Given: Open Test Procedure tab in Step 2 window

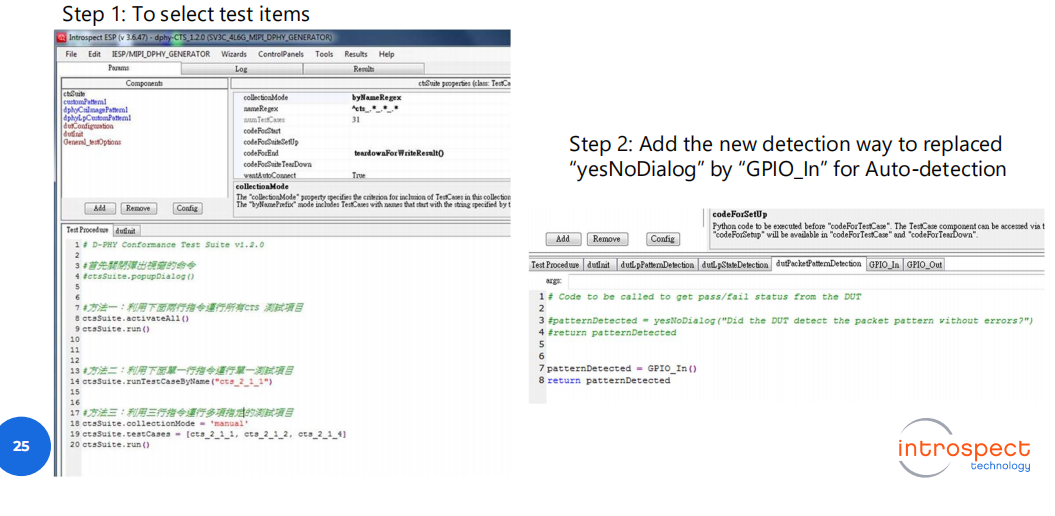Looking at the screenshot, I should pyautogui.click(x=555, y=265).
